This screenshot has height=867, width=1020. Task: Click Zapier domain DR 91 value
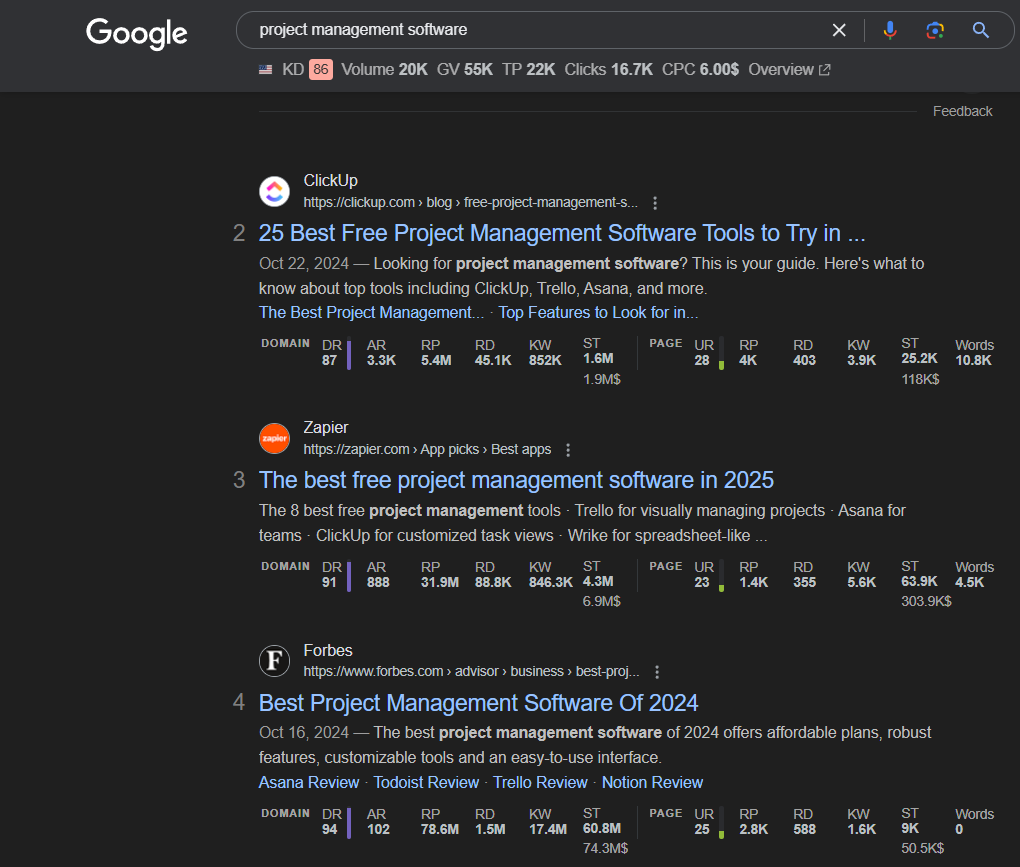(329, 582)
